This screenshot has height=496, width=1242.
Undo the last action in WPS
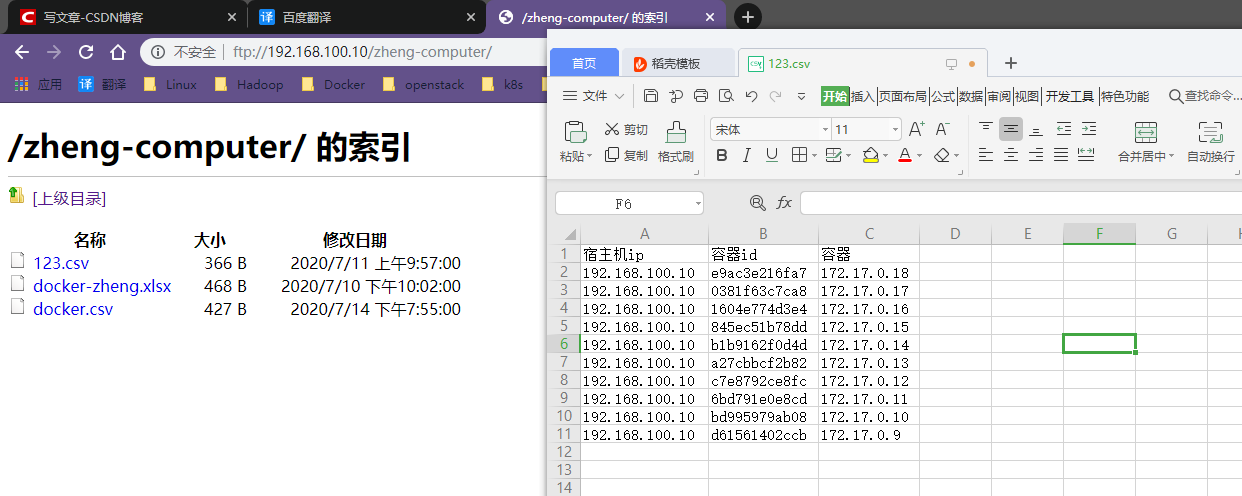tap(751, 96)
